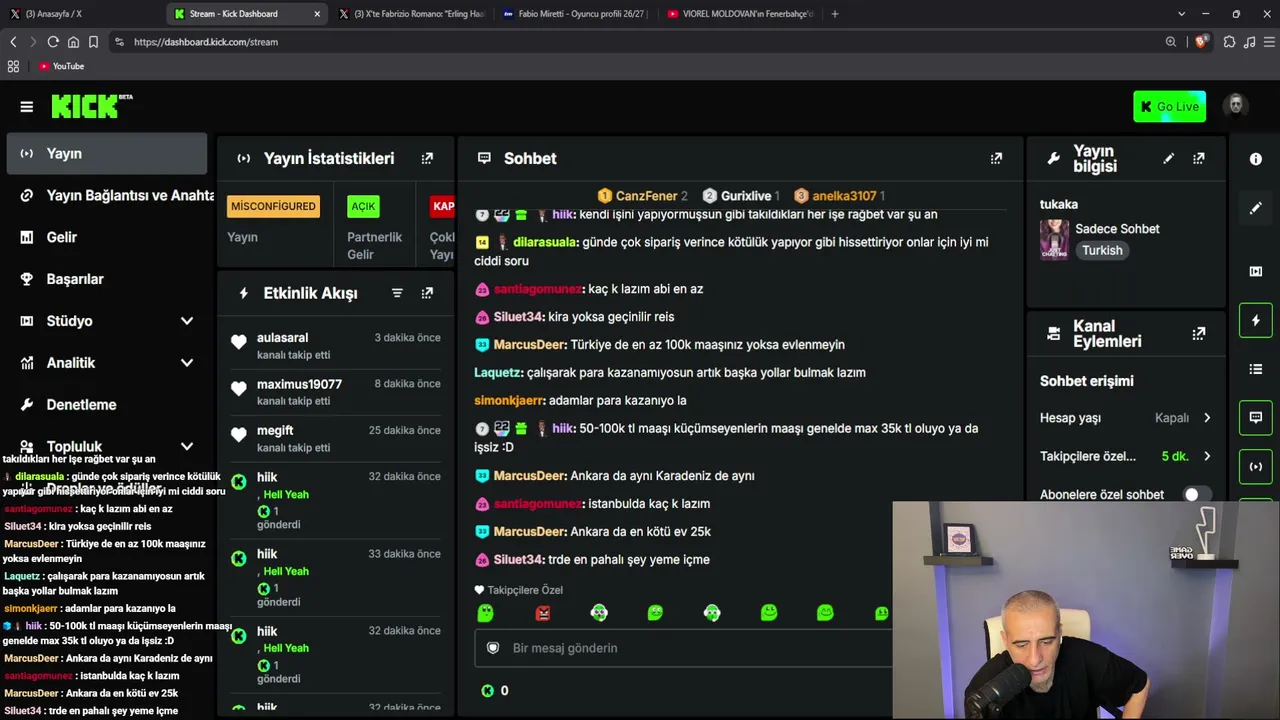Viewport: 1280px width, 720px height.
Task: Bookmark this page with the bookmark icon
Action: tap(93, 42)
